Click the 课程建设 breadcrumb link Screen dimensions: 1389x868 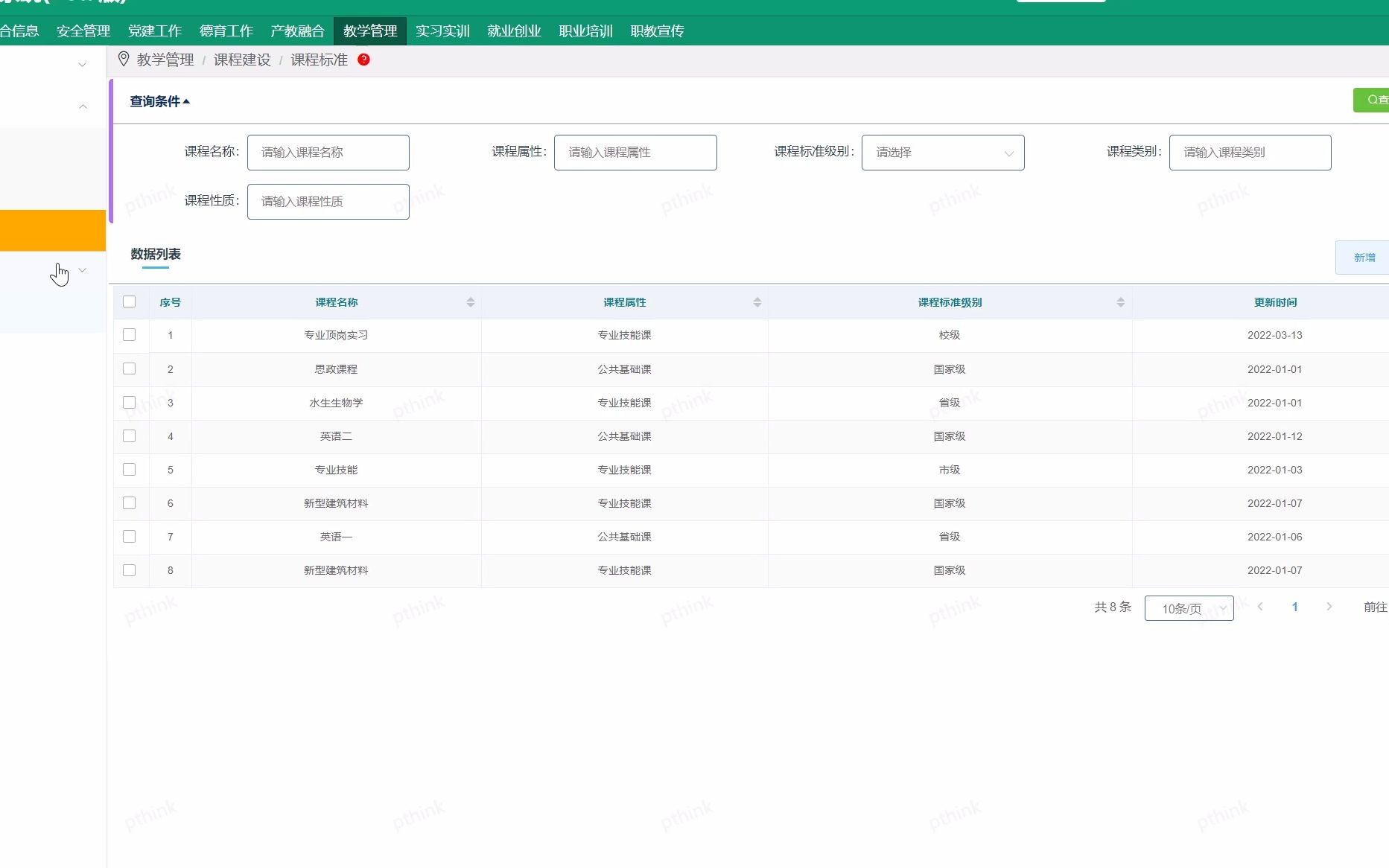coord(241,60)
